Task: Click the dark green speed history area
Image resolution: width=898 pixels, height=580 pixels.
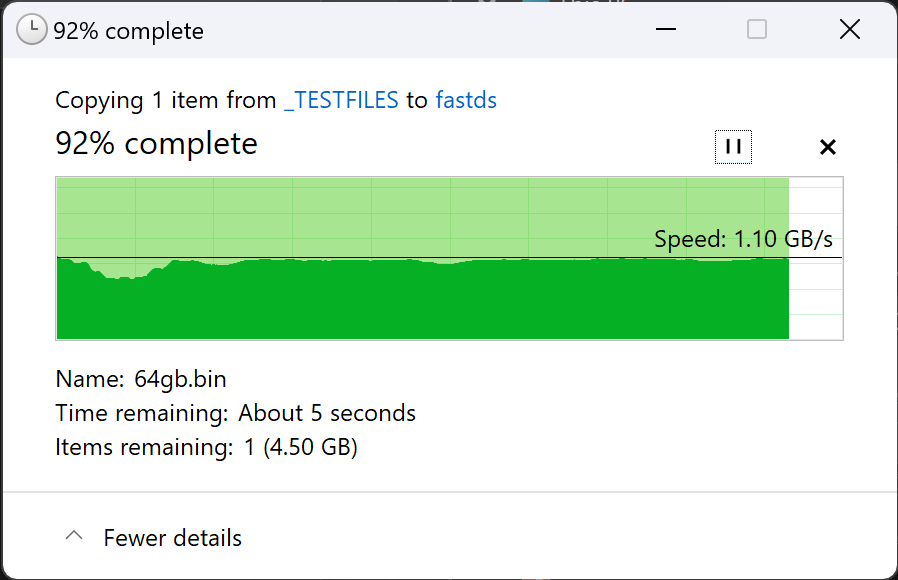Action: point(400,300)
